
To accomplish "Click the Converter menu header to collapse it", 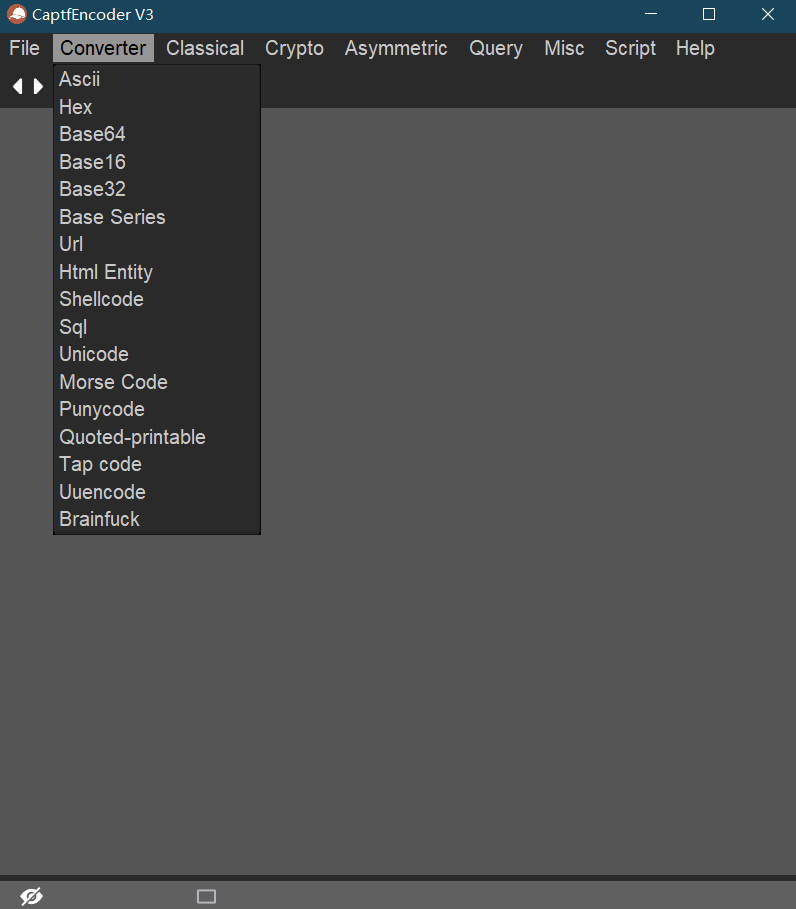I will [x=103, y=48].
